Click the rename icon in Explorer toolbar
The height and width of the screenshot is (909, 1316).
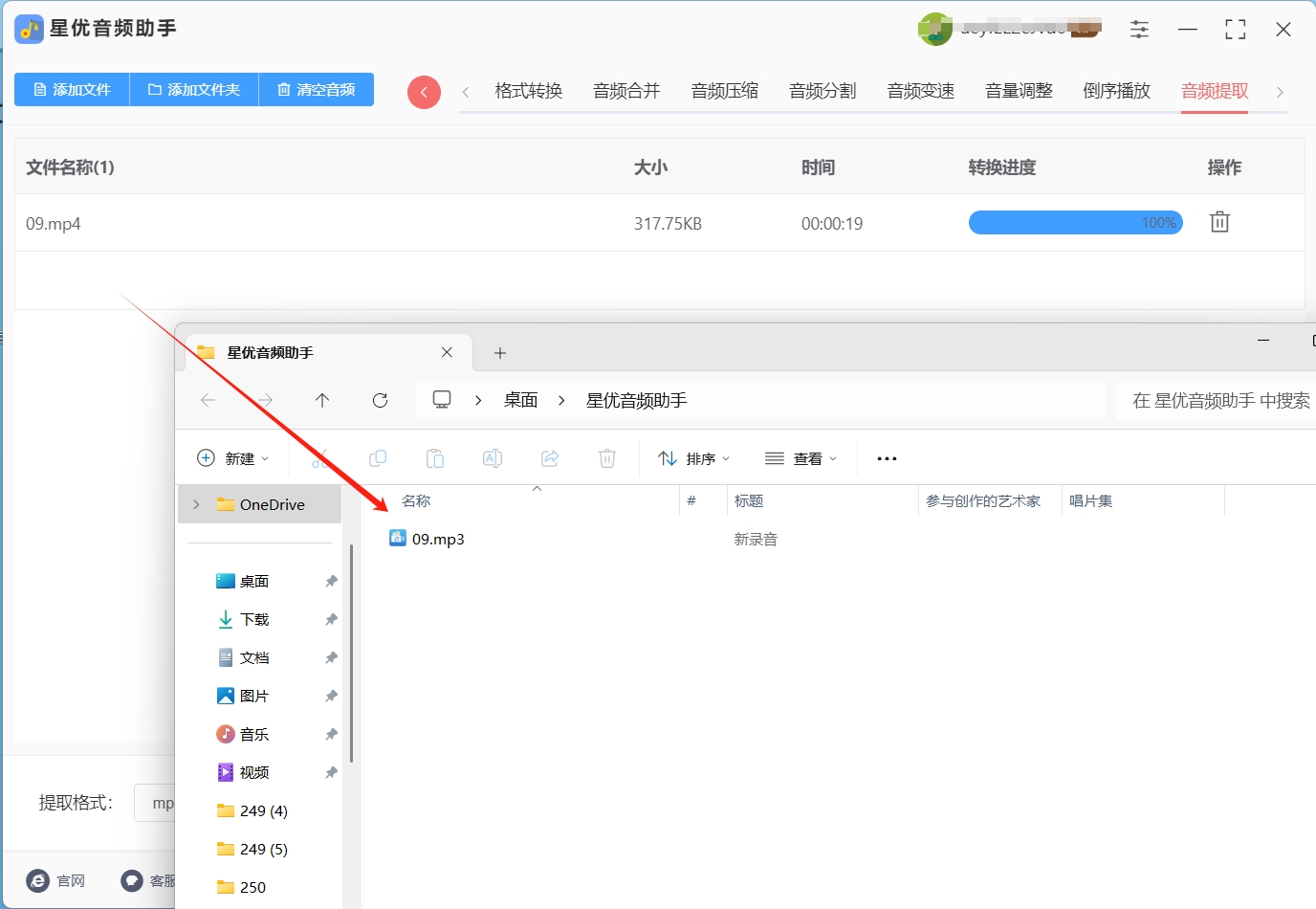click(x=493, y=458)
